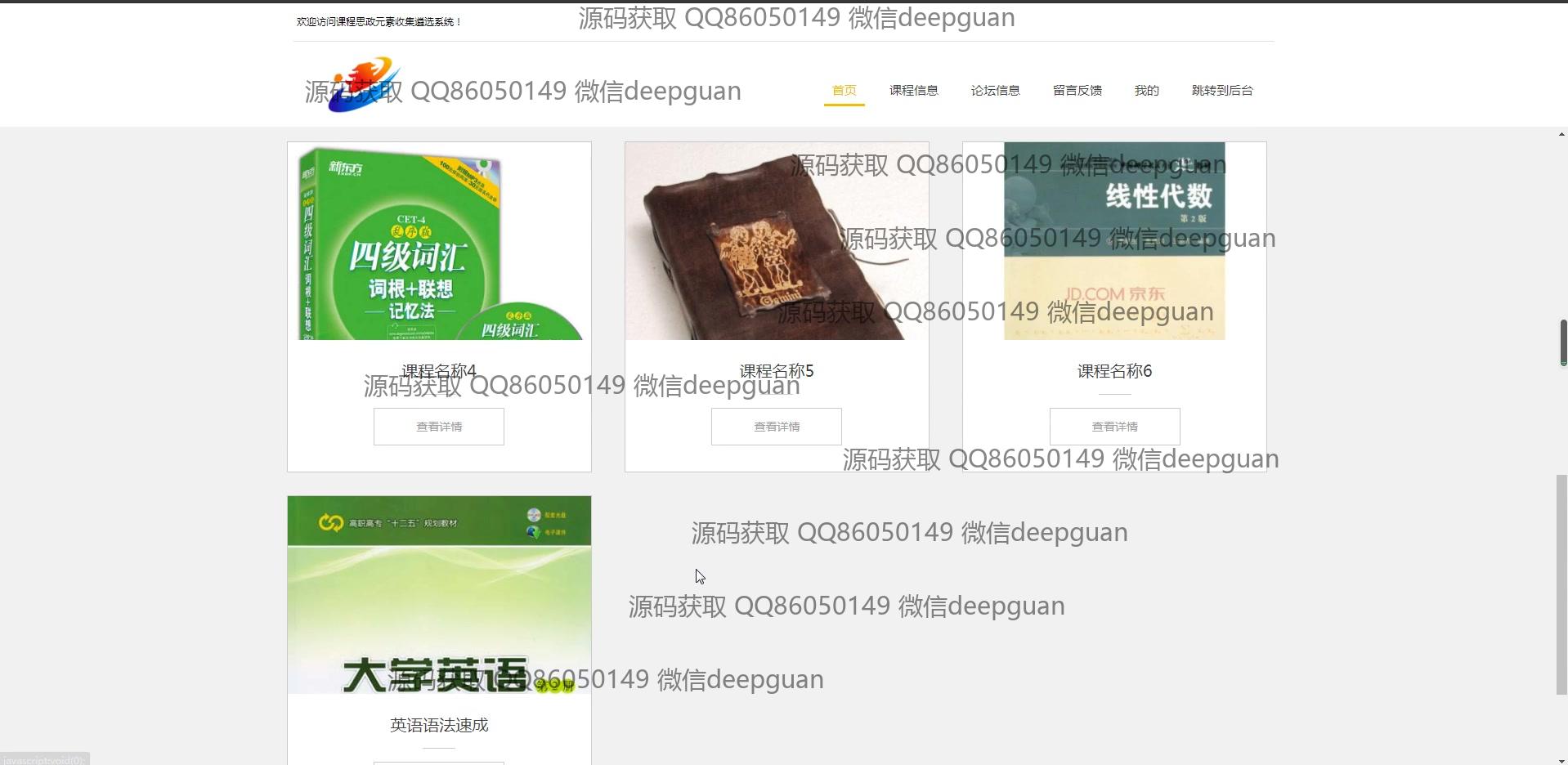Open the 我的 navigation item

tap(1146, 90)
